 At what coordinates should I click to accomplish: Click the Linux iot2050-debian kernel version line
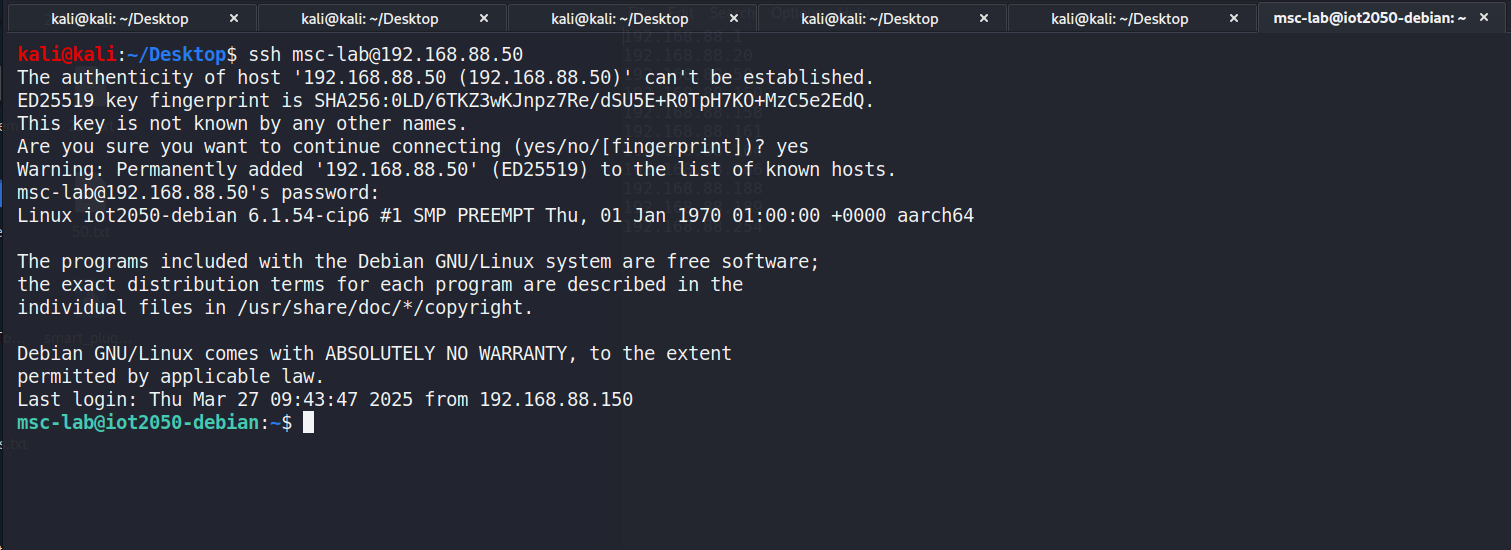[495, 215]
